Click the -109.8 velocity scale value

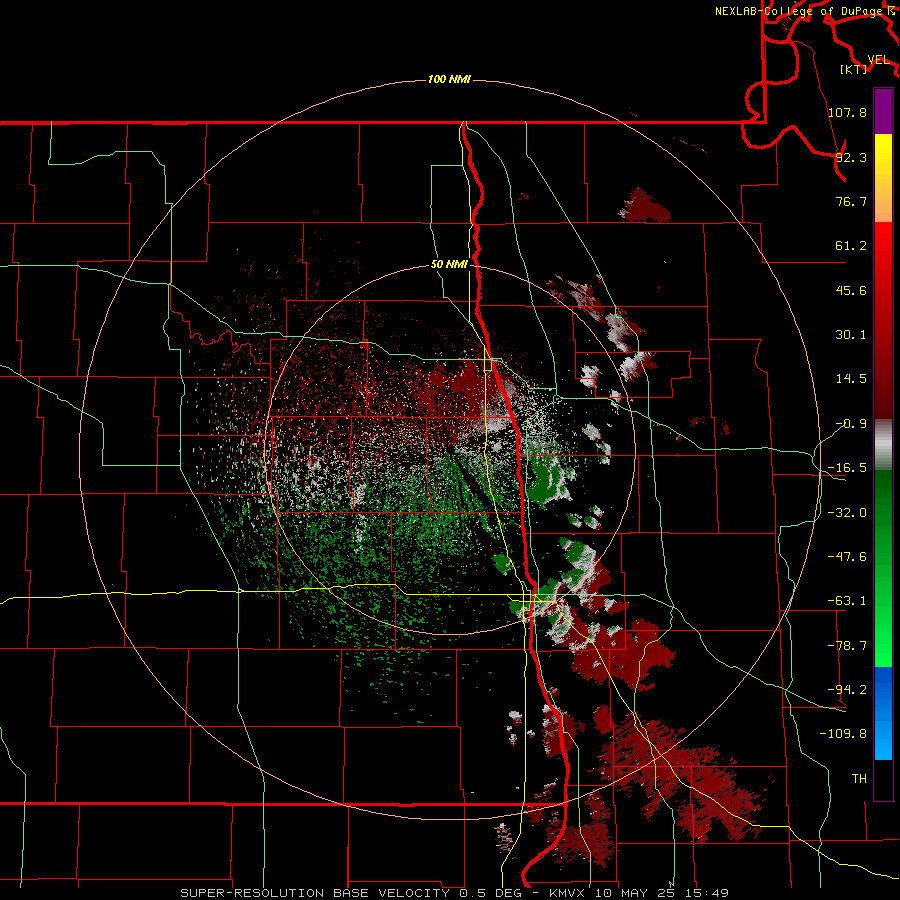click(x=843, y=734)
